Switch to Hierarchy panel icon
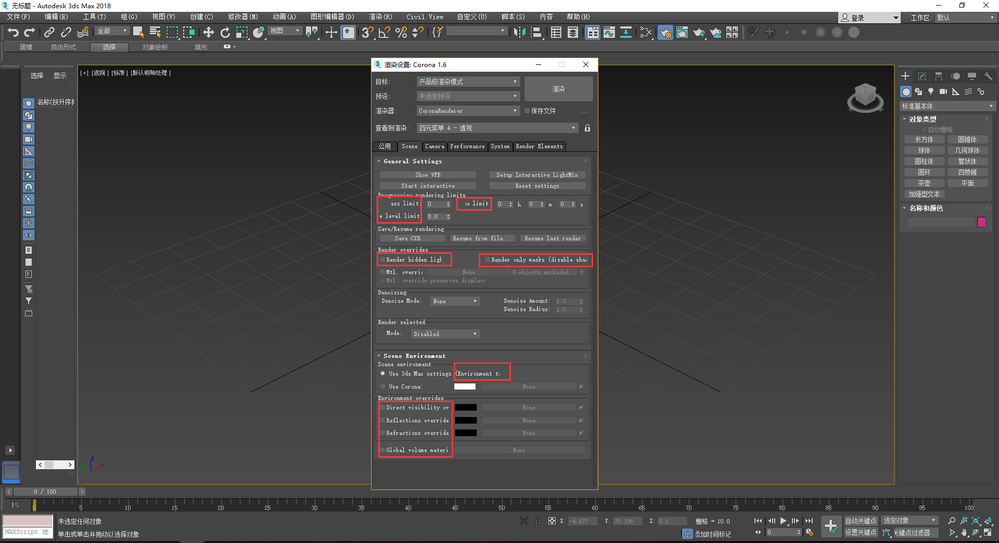The image size is (999, 543). tap(938, 76)
